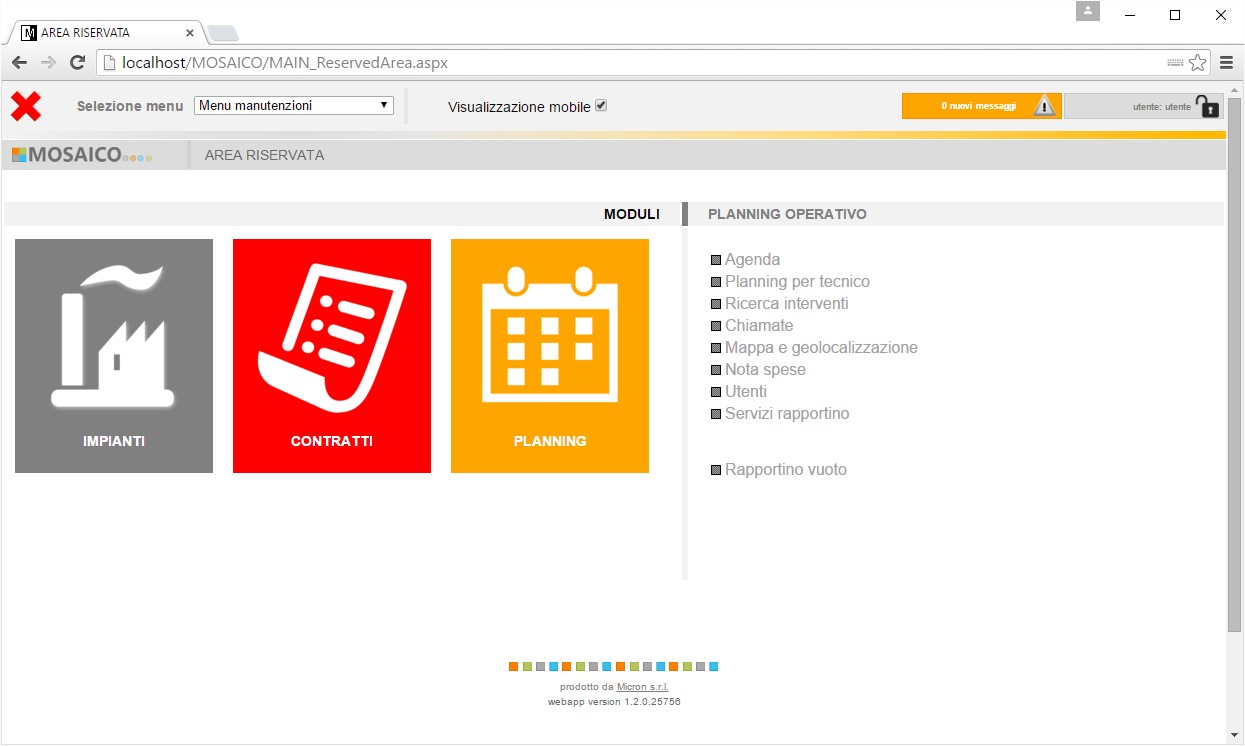
Task: Open the Chrome hamburger menu
Action: pyautogui.click(x=1226, y=63)
